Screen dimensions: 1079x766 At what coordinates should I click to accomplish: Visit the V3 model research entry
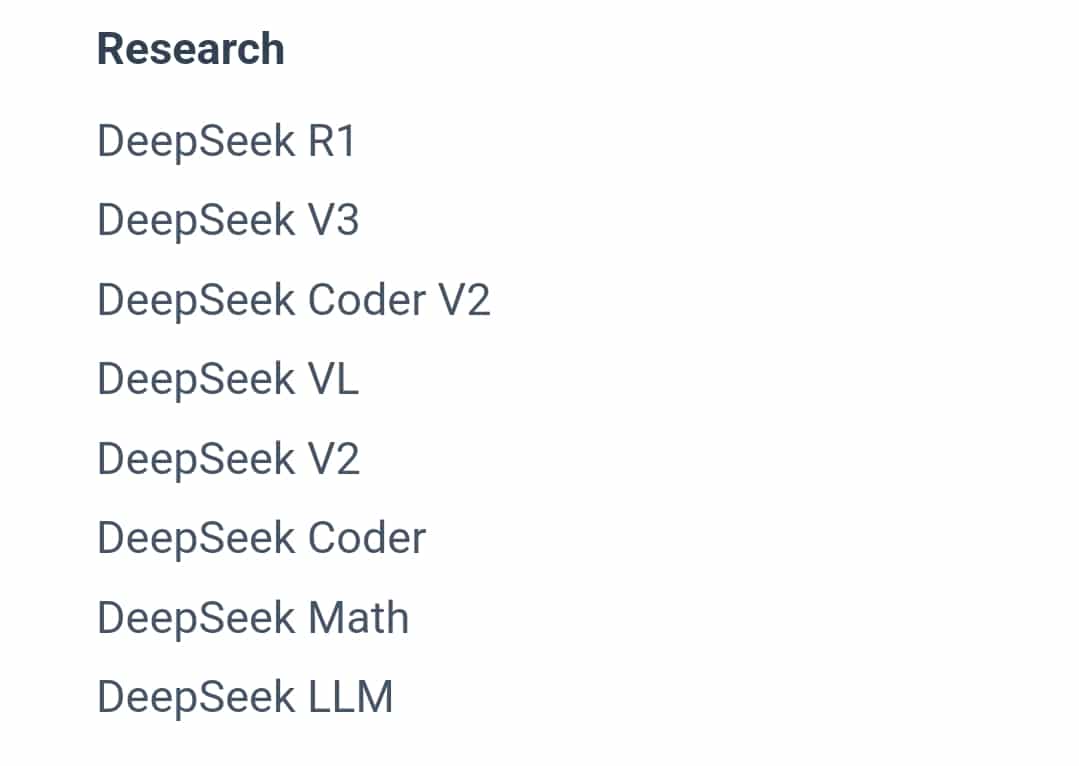[228, 220]
